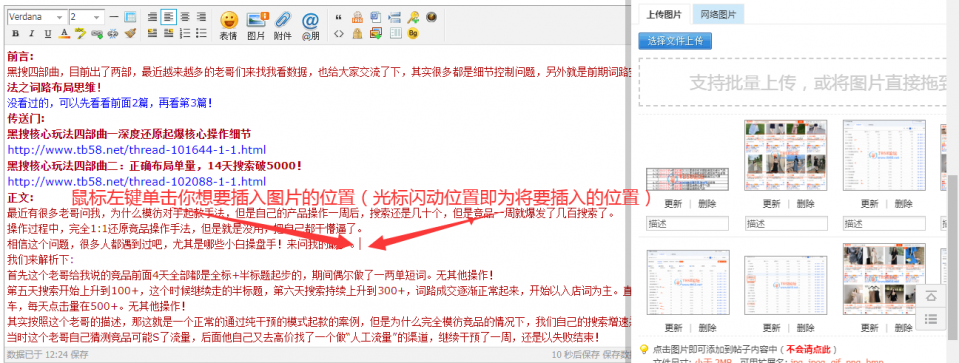The image size is (959, 363).
Task: Click the code brackets icon
Action: pos(339,34)
